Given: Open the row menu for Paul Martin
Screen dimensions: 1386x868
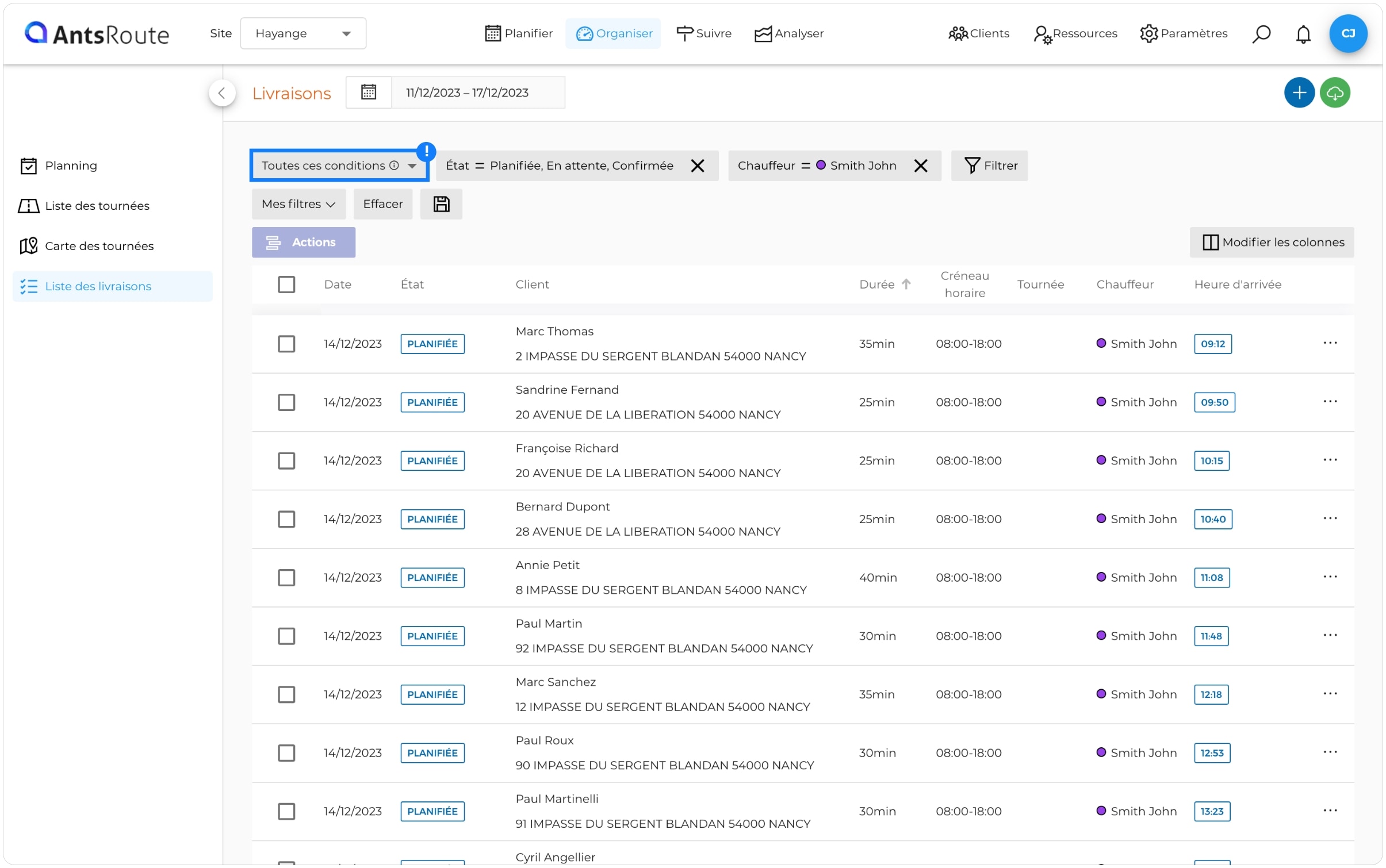Looking at the screenshot, I should point(1330,635).
